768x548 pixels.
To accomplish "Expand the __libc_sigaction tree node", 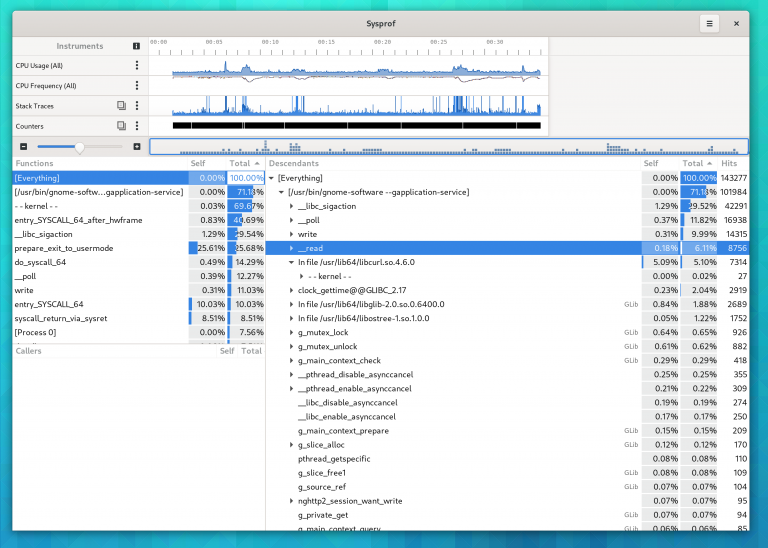I will [292, 206].
